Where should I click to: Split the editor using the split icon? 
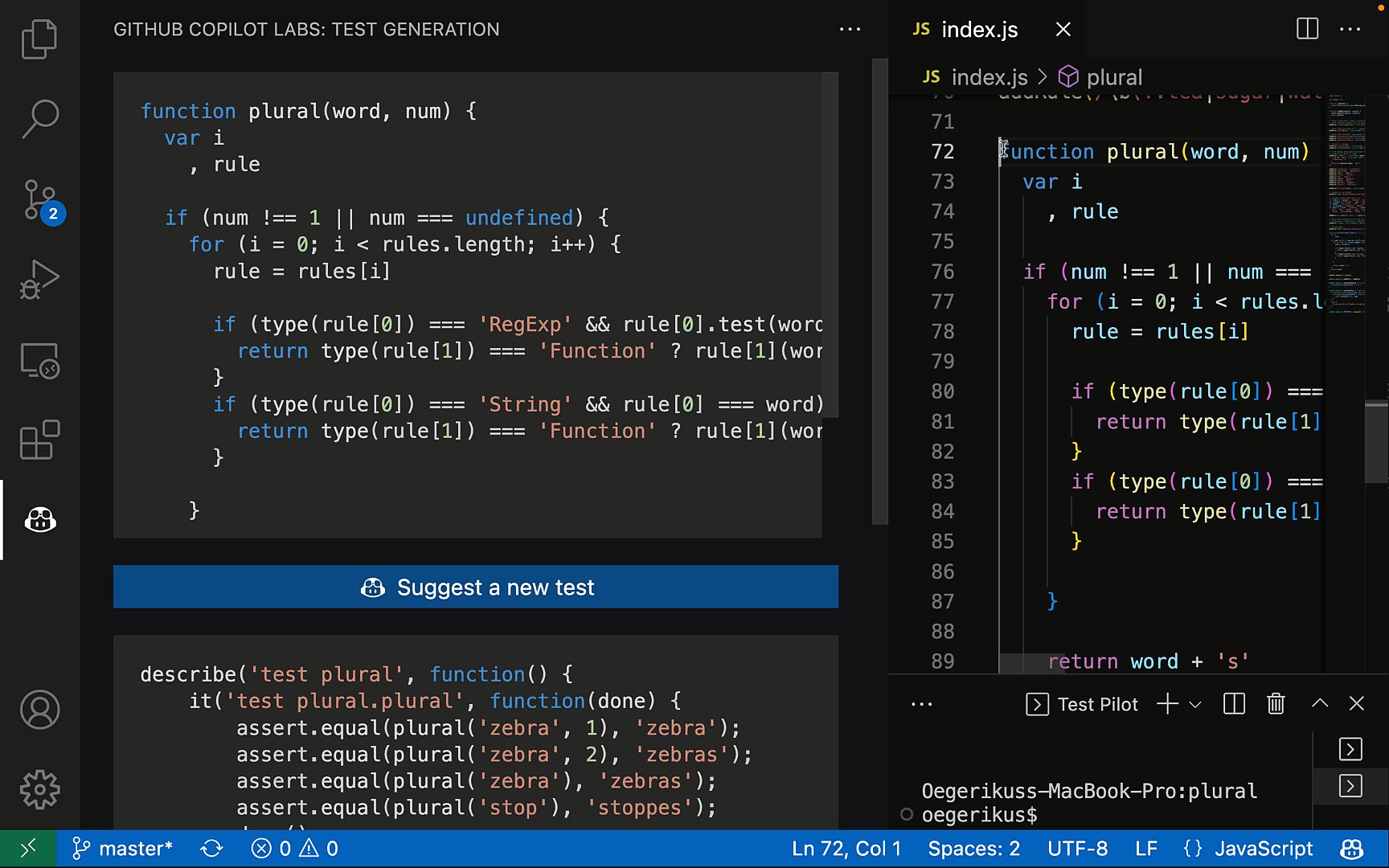1306,29
